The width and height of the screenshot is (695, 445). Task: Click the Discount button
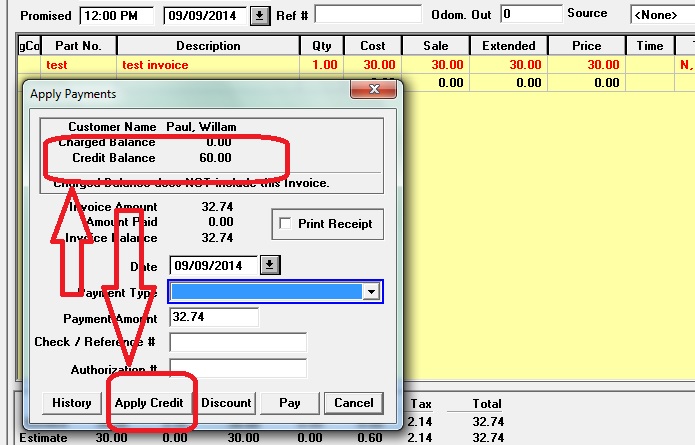pyautogui.click(x=226, y=403)
